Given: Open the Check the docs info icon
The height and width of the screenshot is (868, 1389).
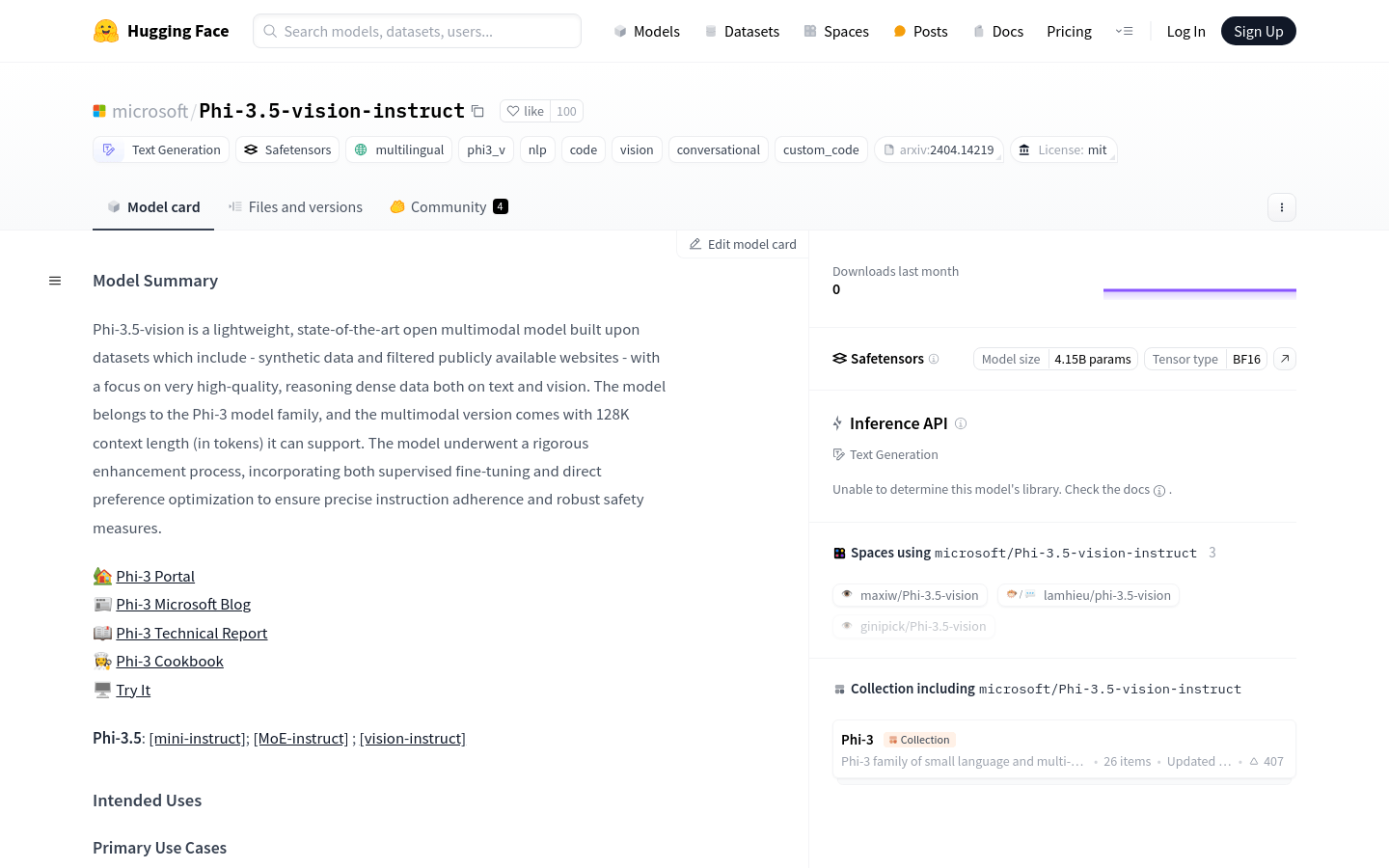Looking at the screenshot, I should [1159, 490].
